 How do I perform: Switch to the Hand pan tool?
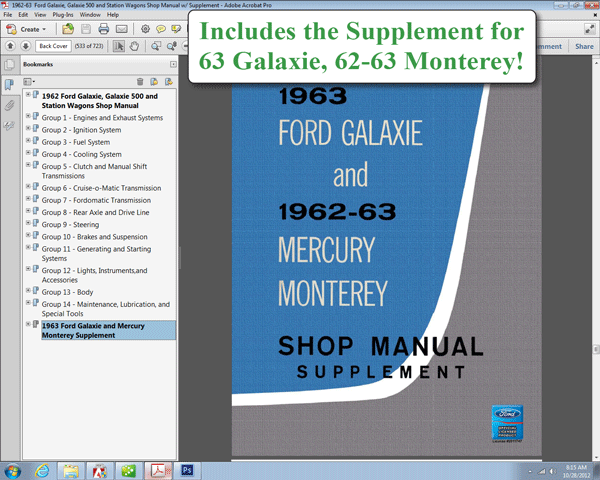tap(134, 46)
